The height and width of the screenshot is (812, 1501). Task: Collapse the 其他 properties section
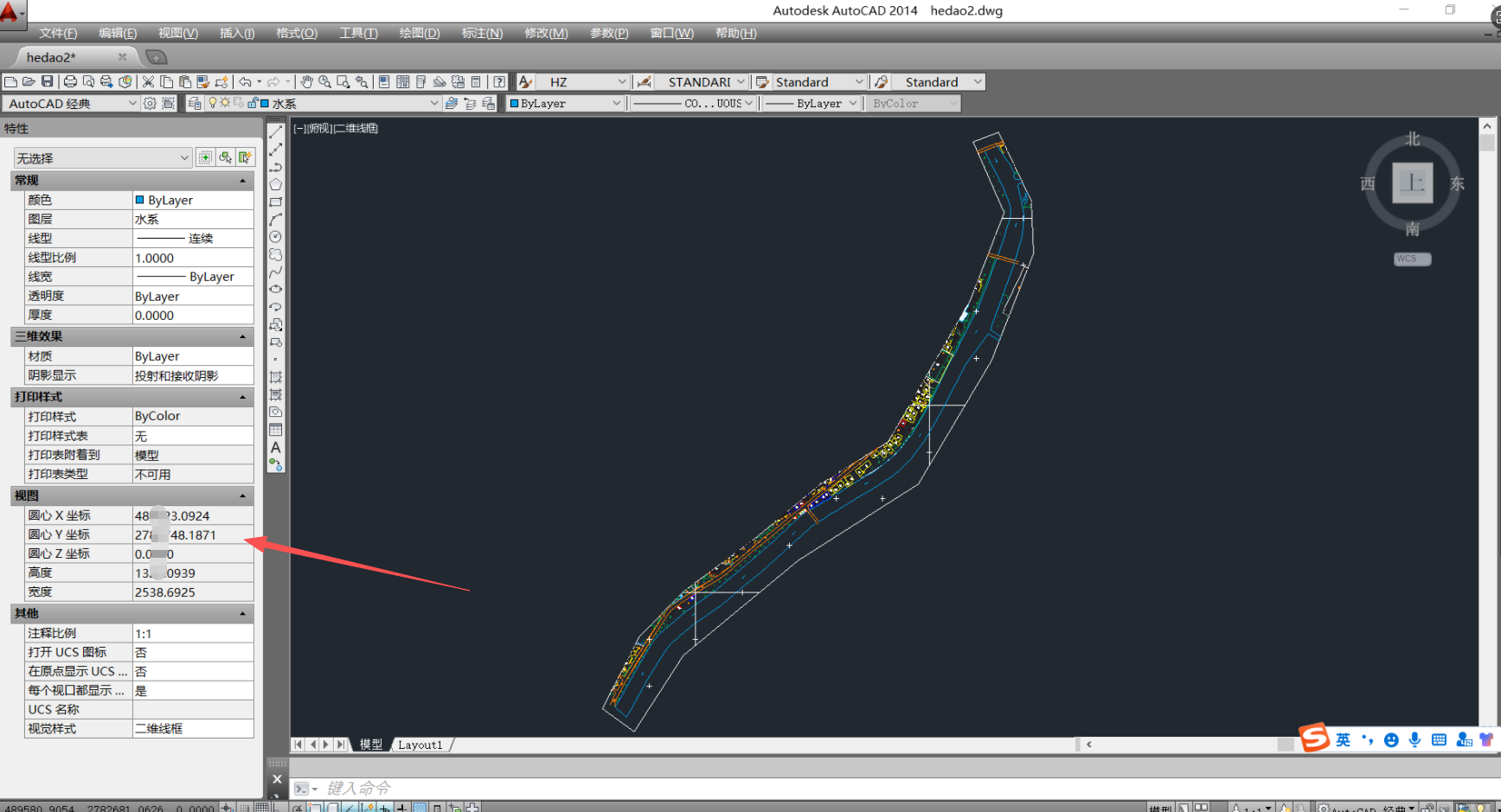coord(242,613)
